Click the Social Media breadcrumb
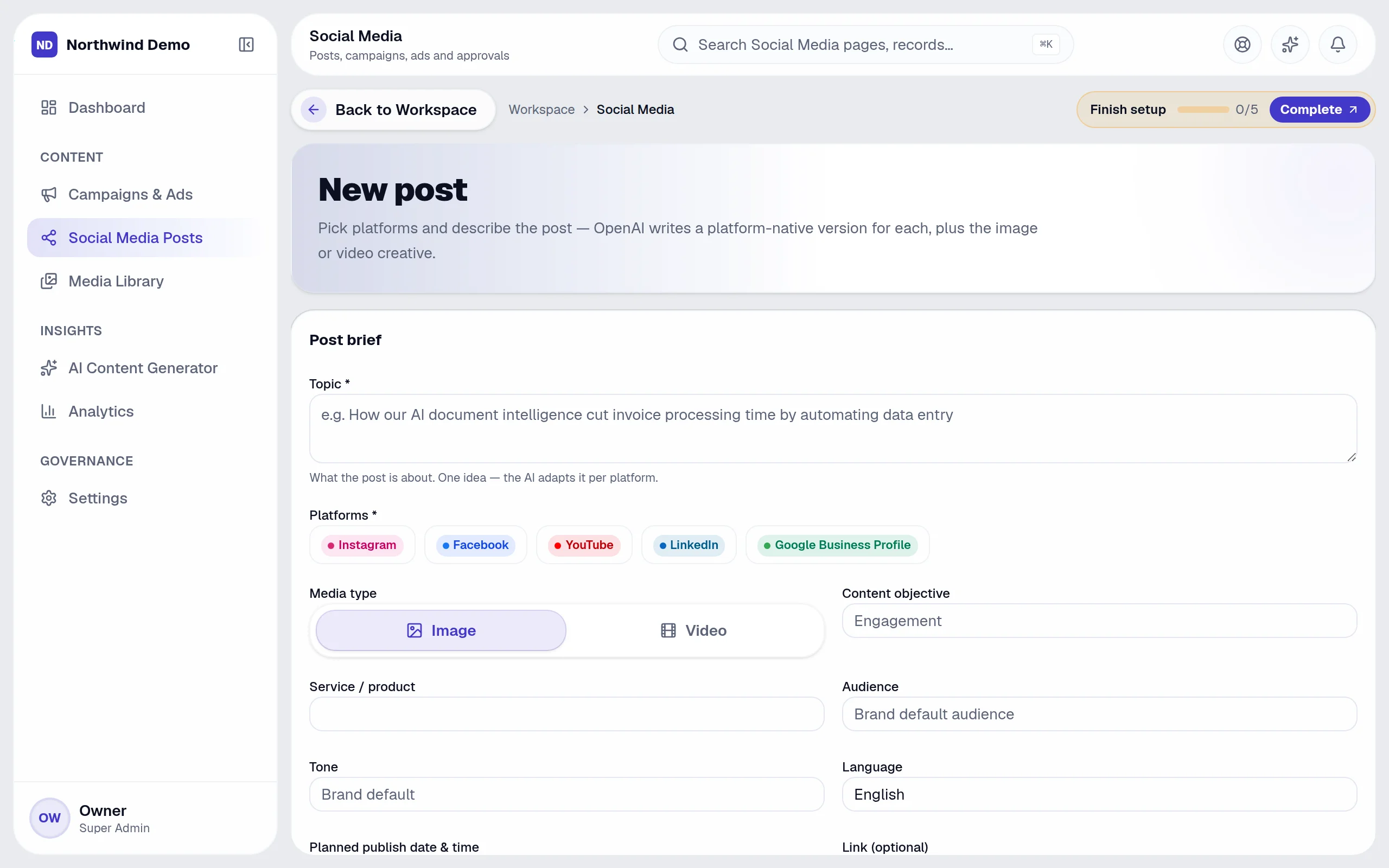This screenshot has width=1389, height=868. click(635, 109)
